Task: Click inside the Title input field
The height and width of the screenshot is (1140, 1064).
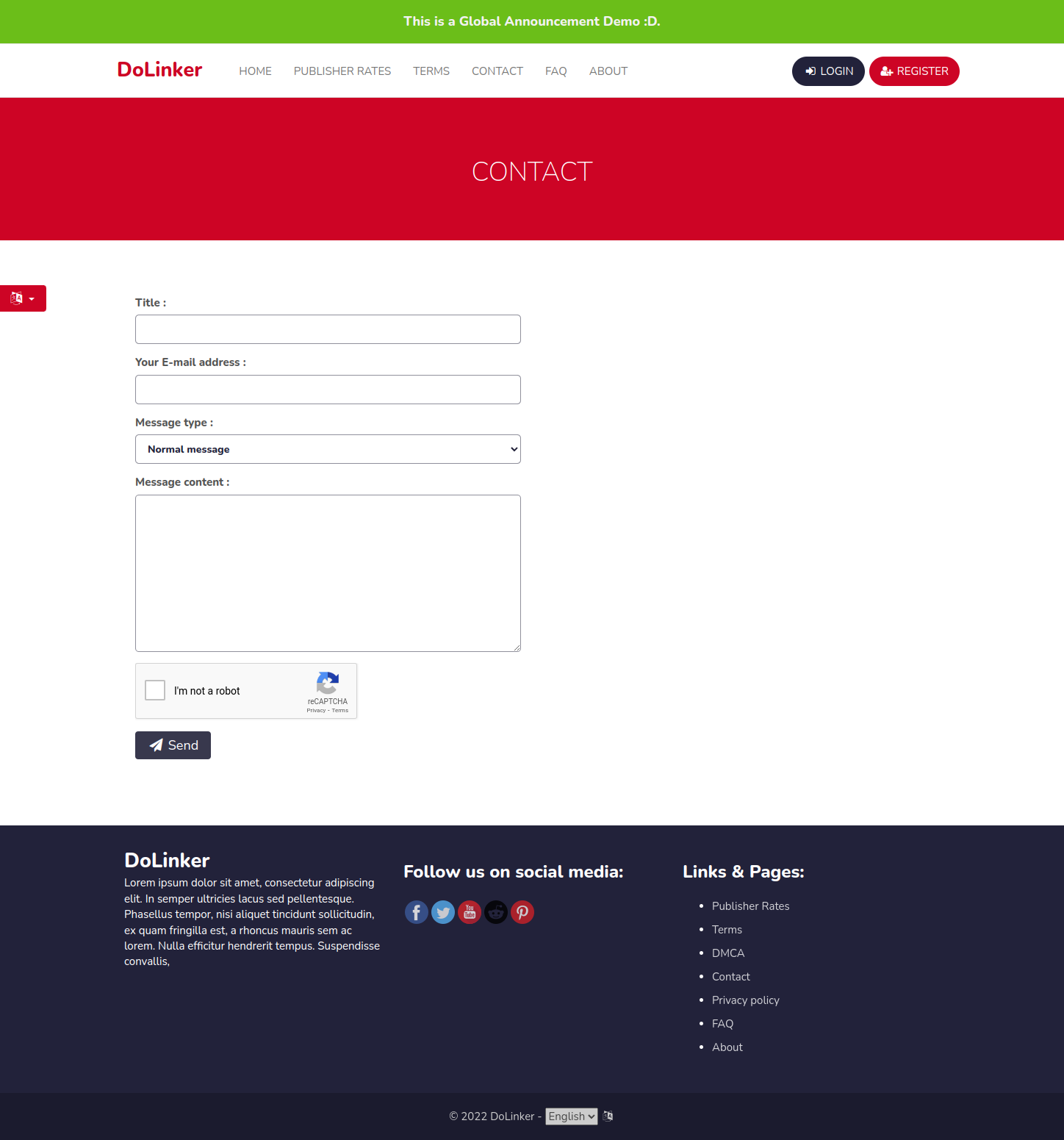Action: pos(328,329)
